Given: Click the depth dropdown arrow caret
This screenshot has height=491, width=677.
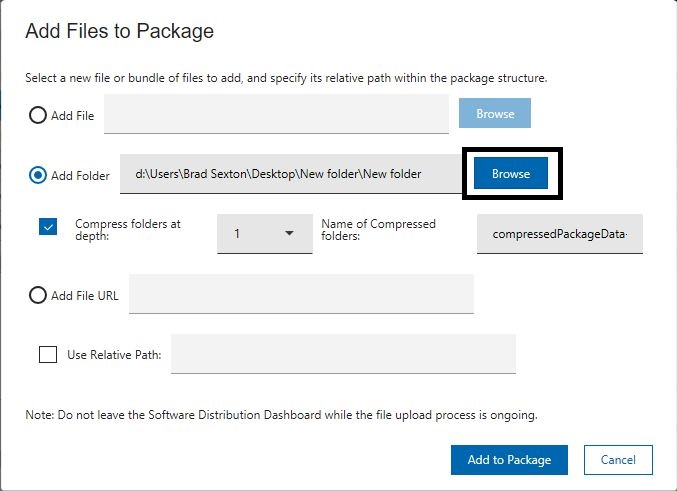Looking at the screenshot, I should point(290,233).
